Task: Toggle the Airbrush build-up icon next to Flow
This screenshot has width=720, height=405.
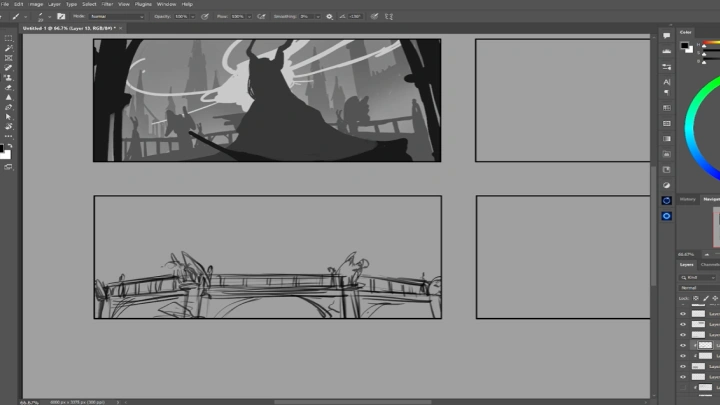Action: (x=261, y=17)
